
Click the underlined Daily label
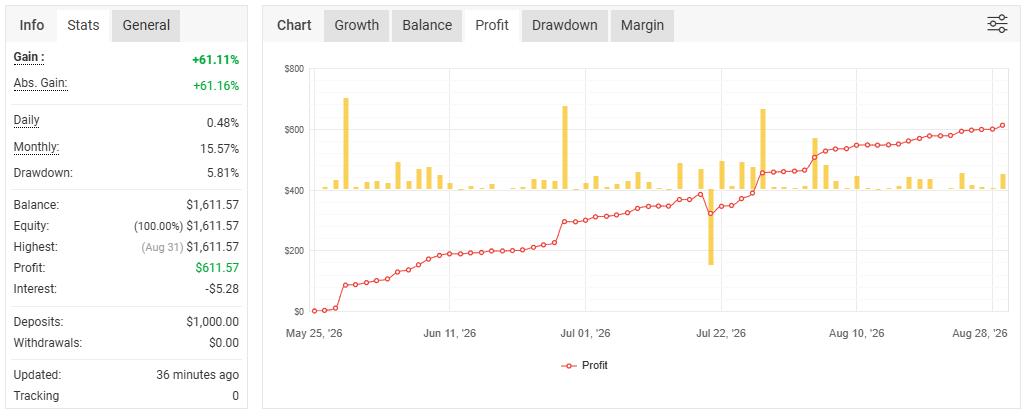26,121
